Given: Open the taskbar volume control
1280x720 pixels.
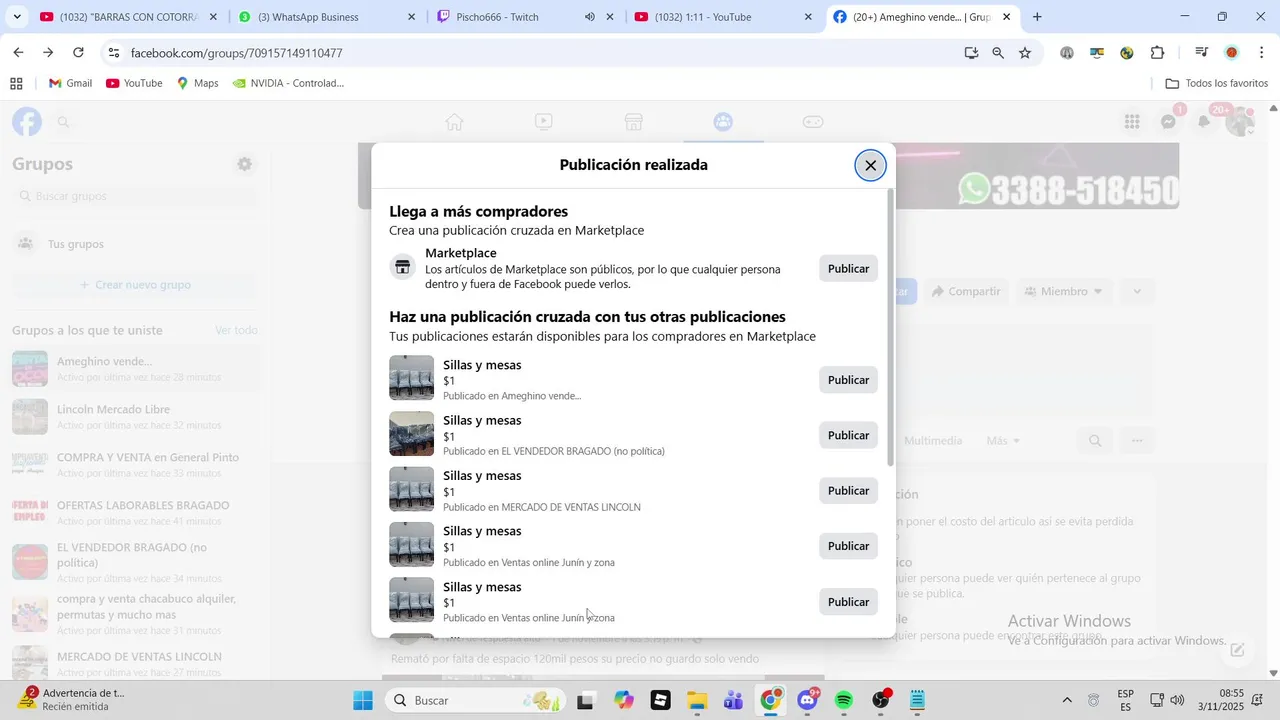Looking at the screenshot, I should tap(1177, 700).
